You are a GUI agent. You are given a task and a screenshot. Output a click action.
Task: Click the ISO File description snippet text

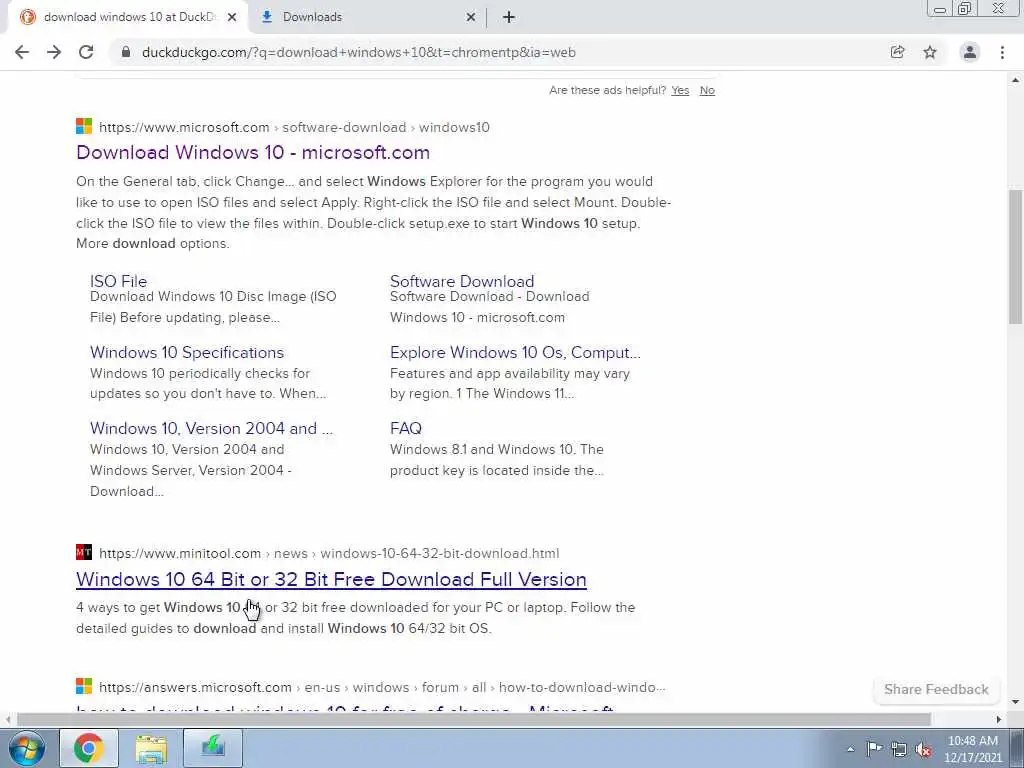[x=213, y=306]
